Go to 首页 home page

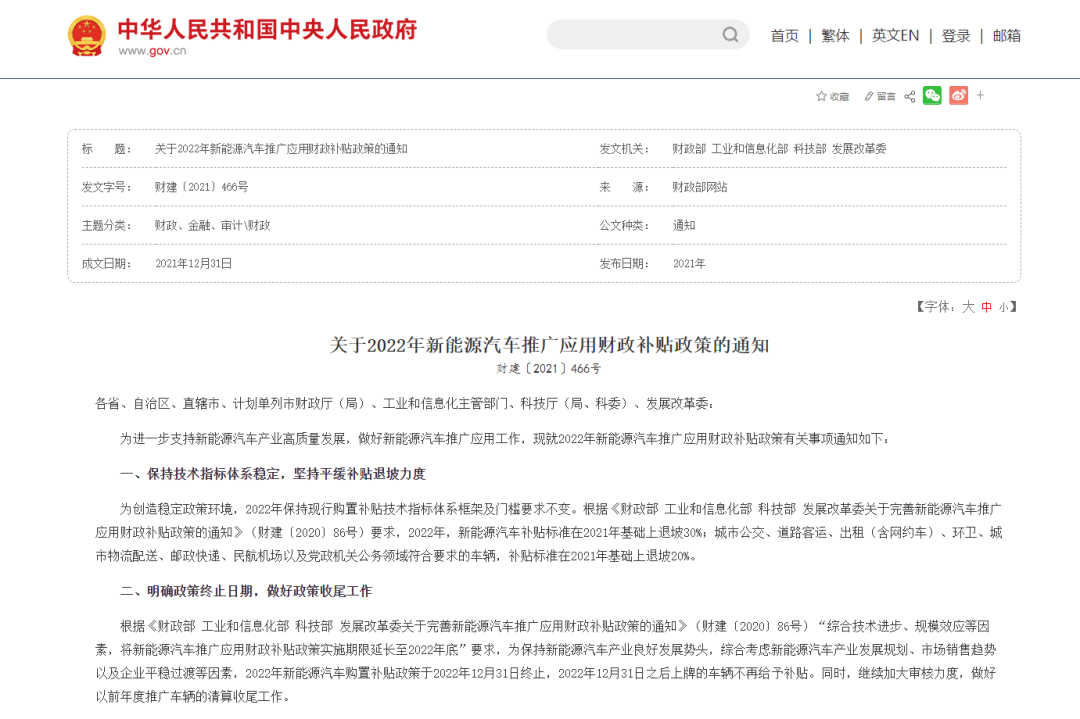click(x=784, y=35)
